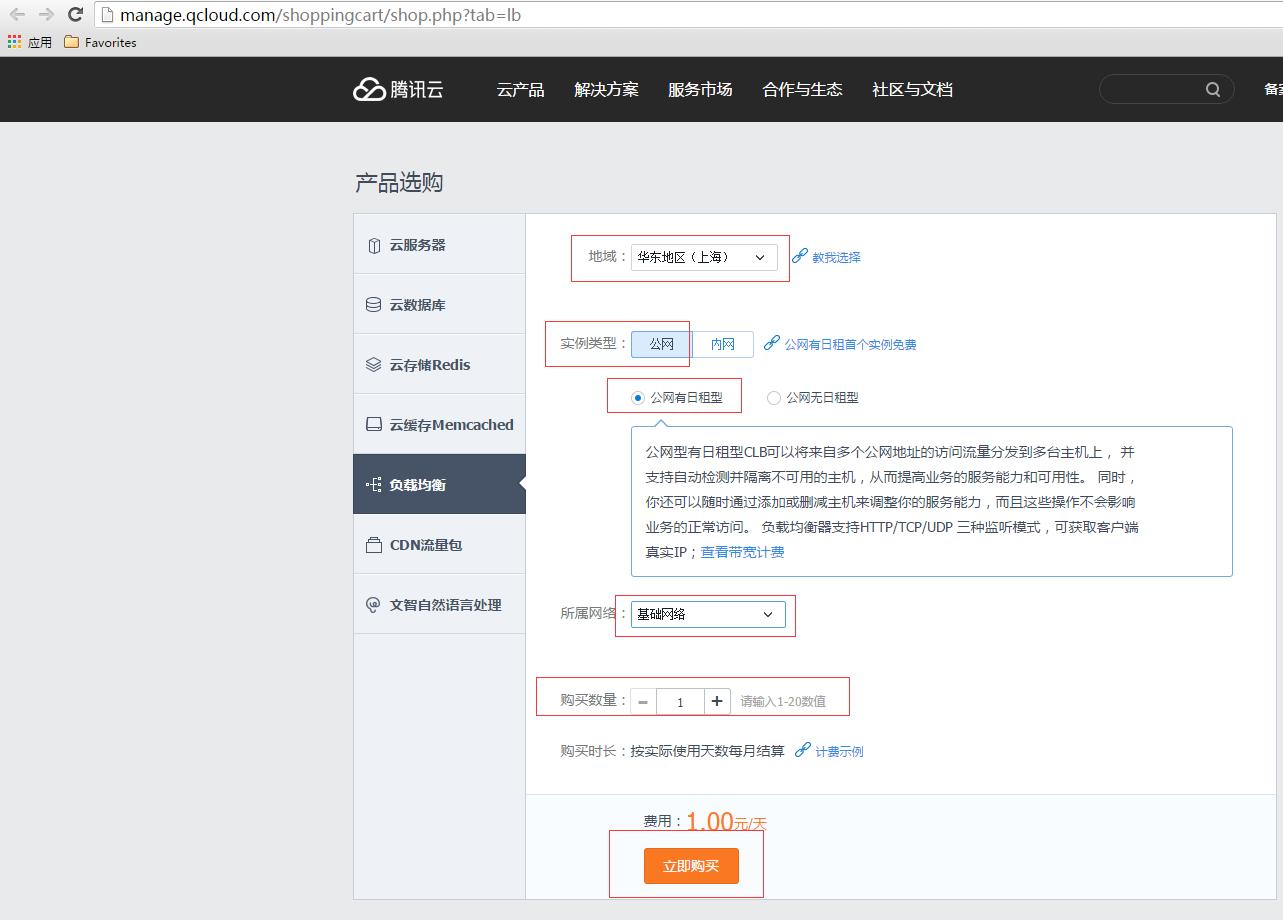Click the 云数据库 sidebar icon
Screen dimensions: 1283x920
(x=374, y=305)
